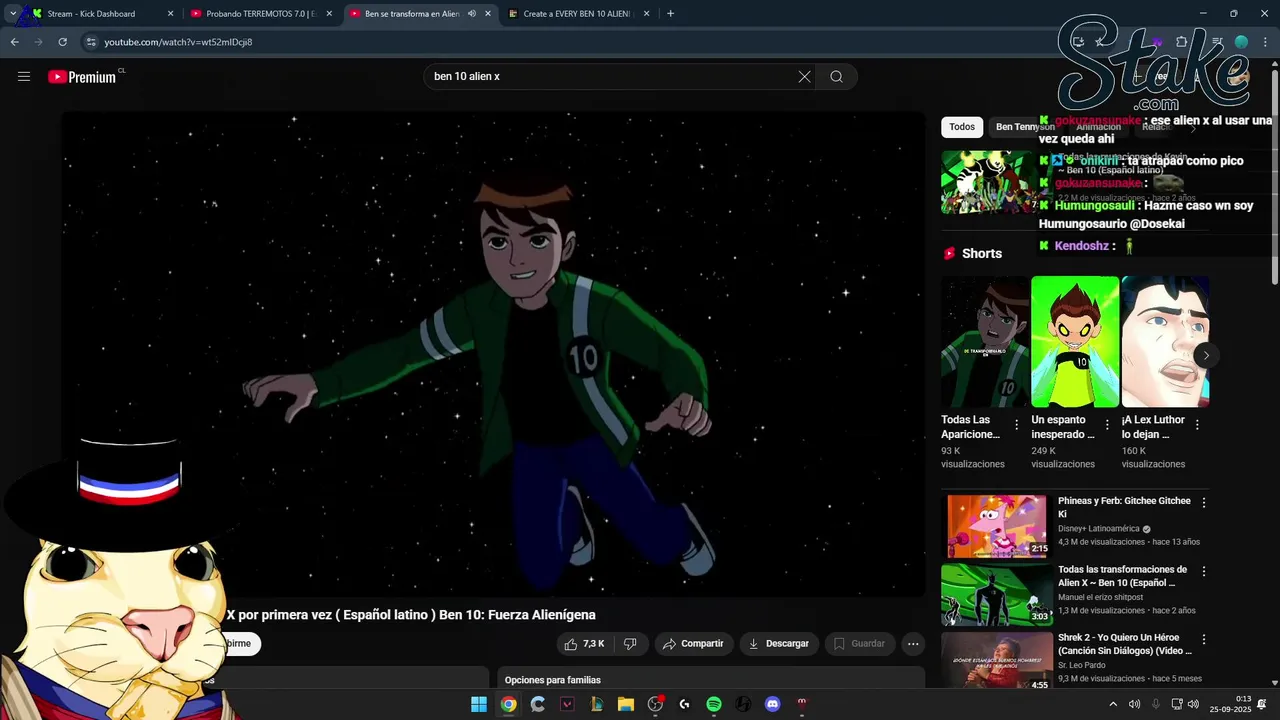1280x720 pixels.
Task: Open options menu for Todas Las Apariciones short
Action: (x=1017, y=425)
